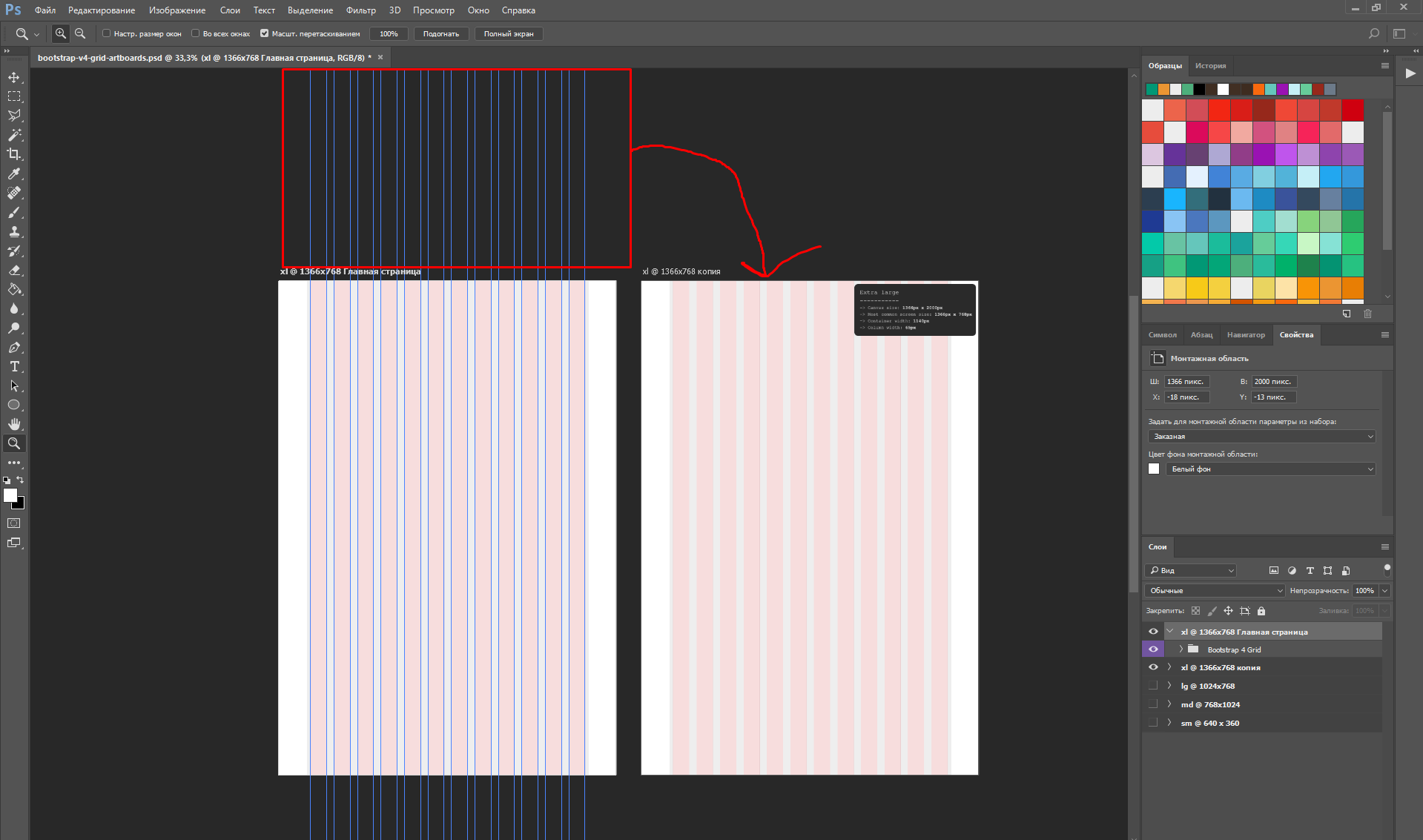1423x840 pixels.
Task: Open the 'Изображение' menu
Action: (177, 10)
